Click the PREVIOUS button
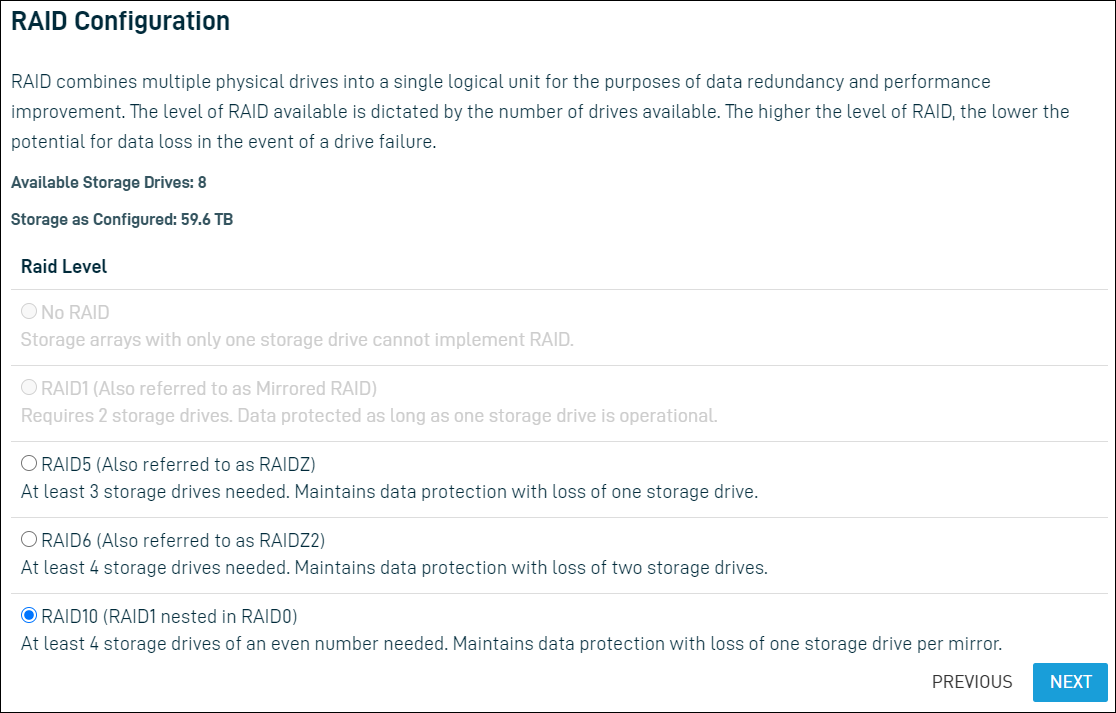 (x=971, y=682)
